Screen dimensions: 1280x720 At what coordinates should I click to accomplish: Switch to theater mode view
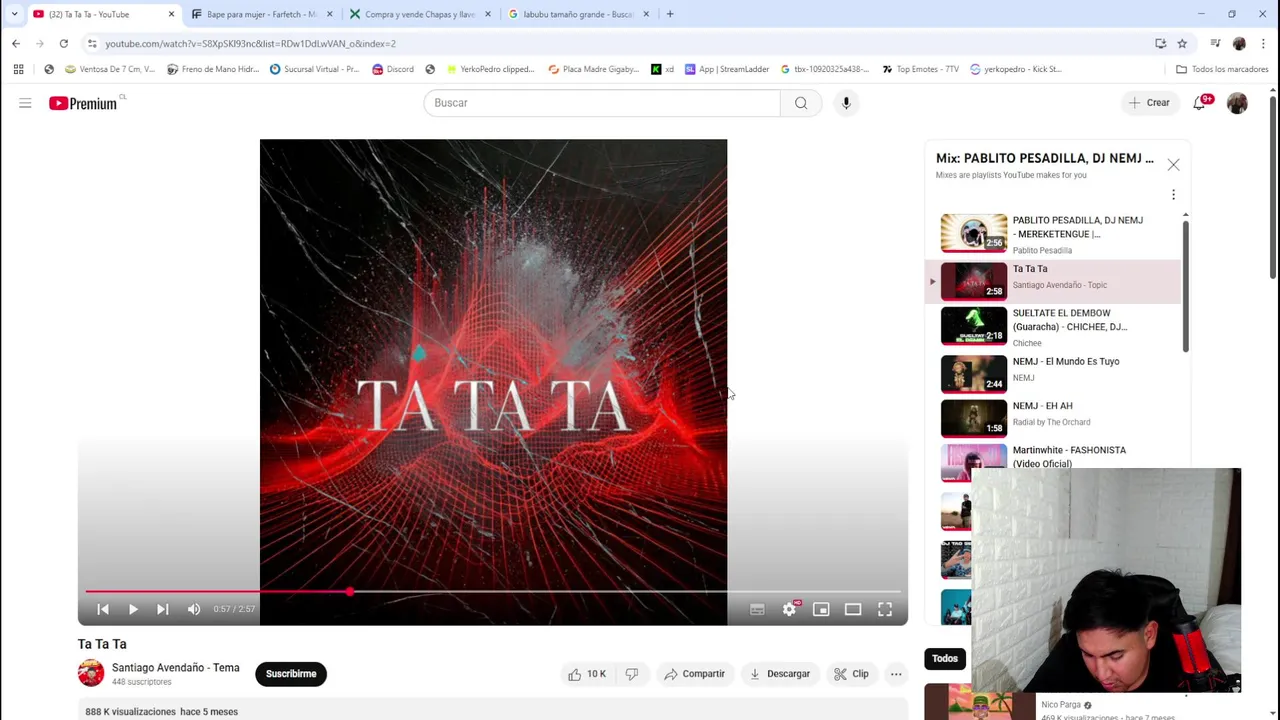tap(853, 609)
